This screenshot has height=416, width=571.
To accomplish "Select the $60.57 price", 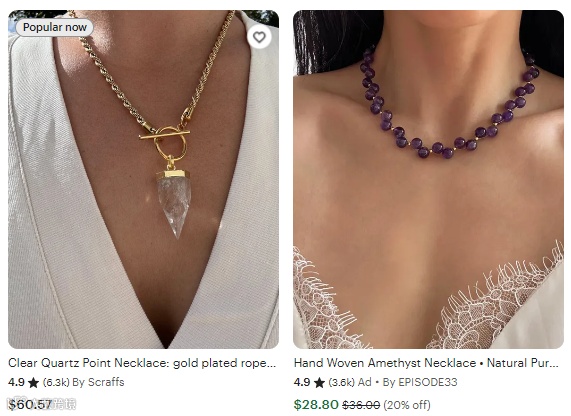I will (x=30, y=405).
